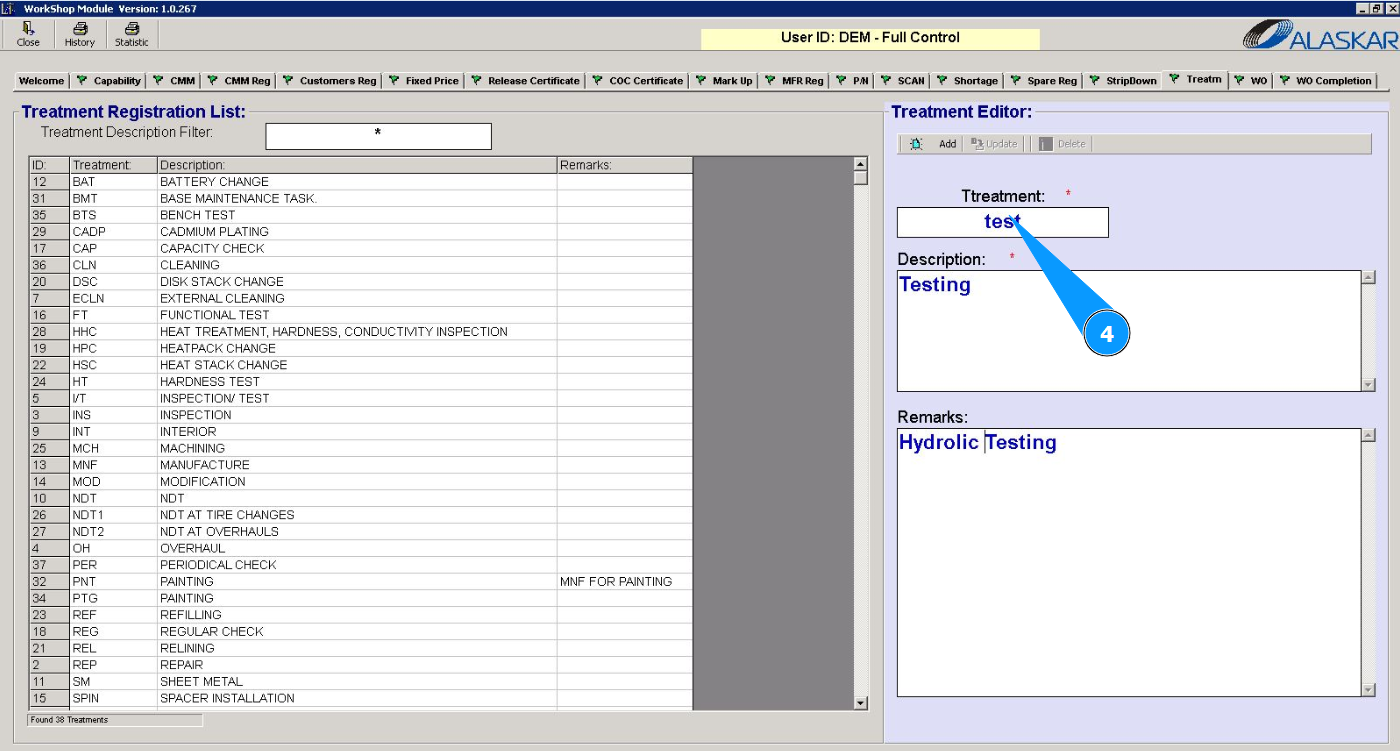Select the CMM Reg tab
The height and width of the screenshot is (751, 1400).
[x=239, y=81]
